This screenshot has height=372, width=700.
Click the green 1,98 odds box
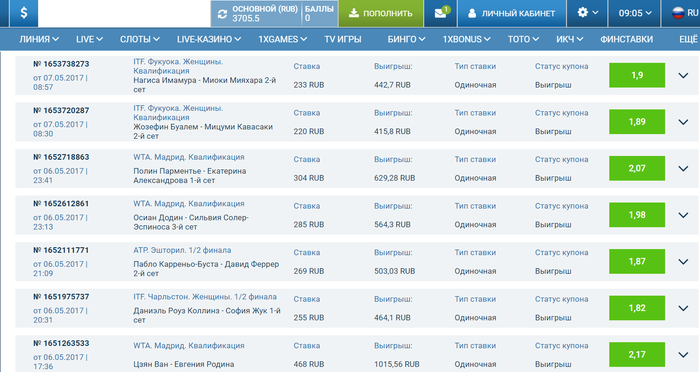637,215
